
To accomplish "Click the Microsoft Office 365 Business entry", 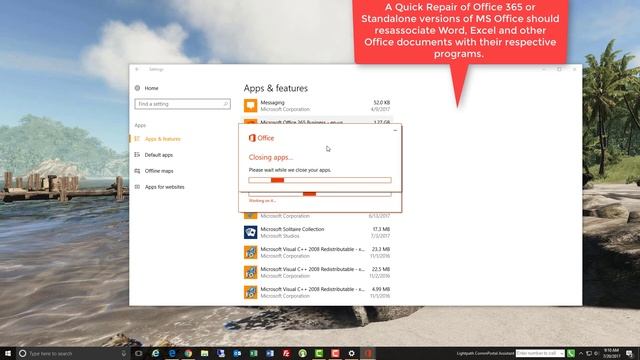I will tap(317, 121).
